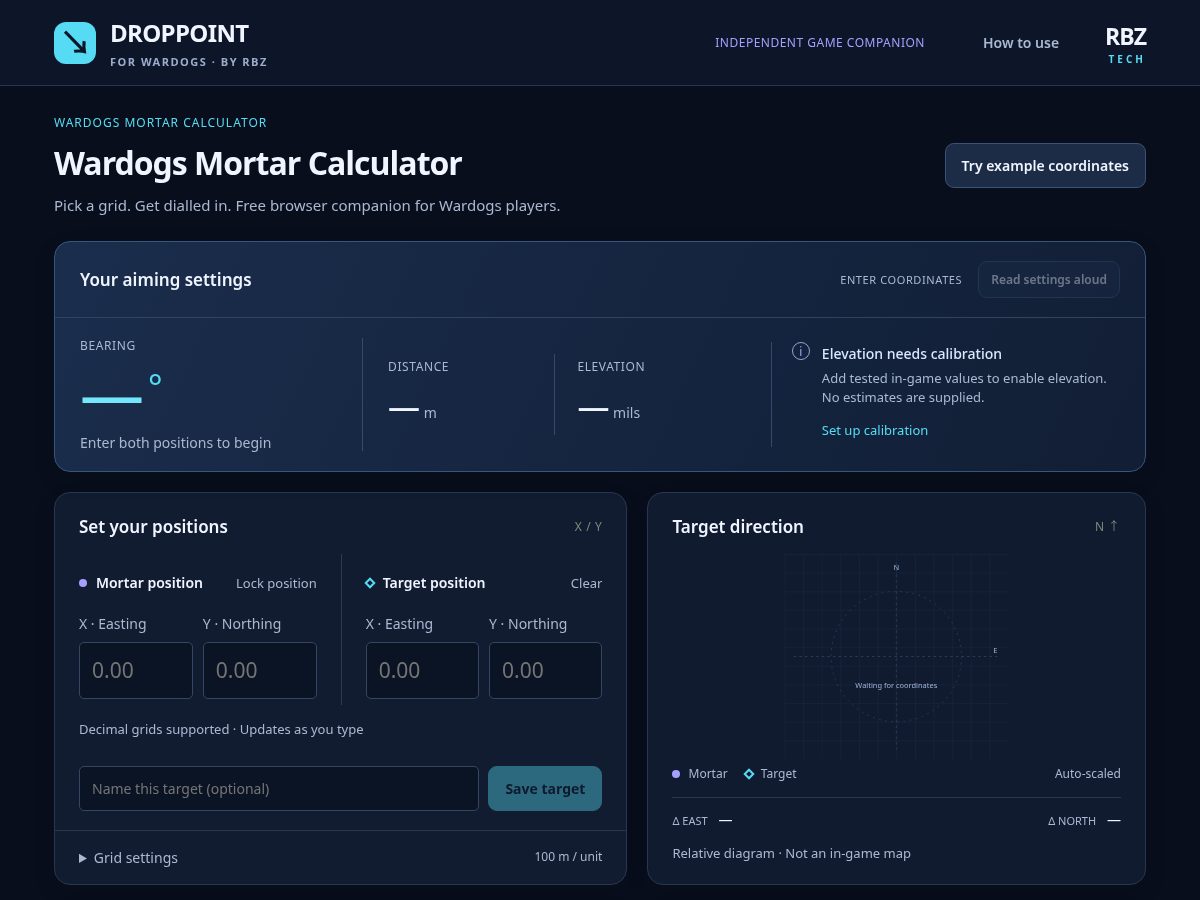1200x900 pixels.
Task: Click the 'ENTER COORDINATES' status label
Action: [x=901, y=280]
